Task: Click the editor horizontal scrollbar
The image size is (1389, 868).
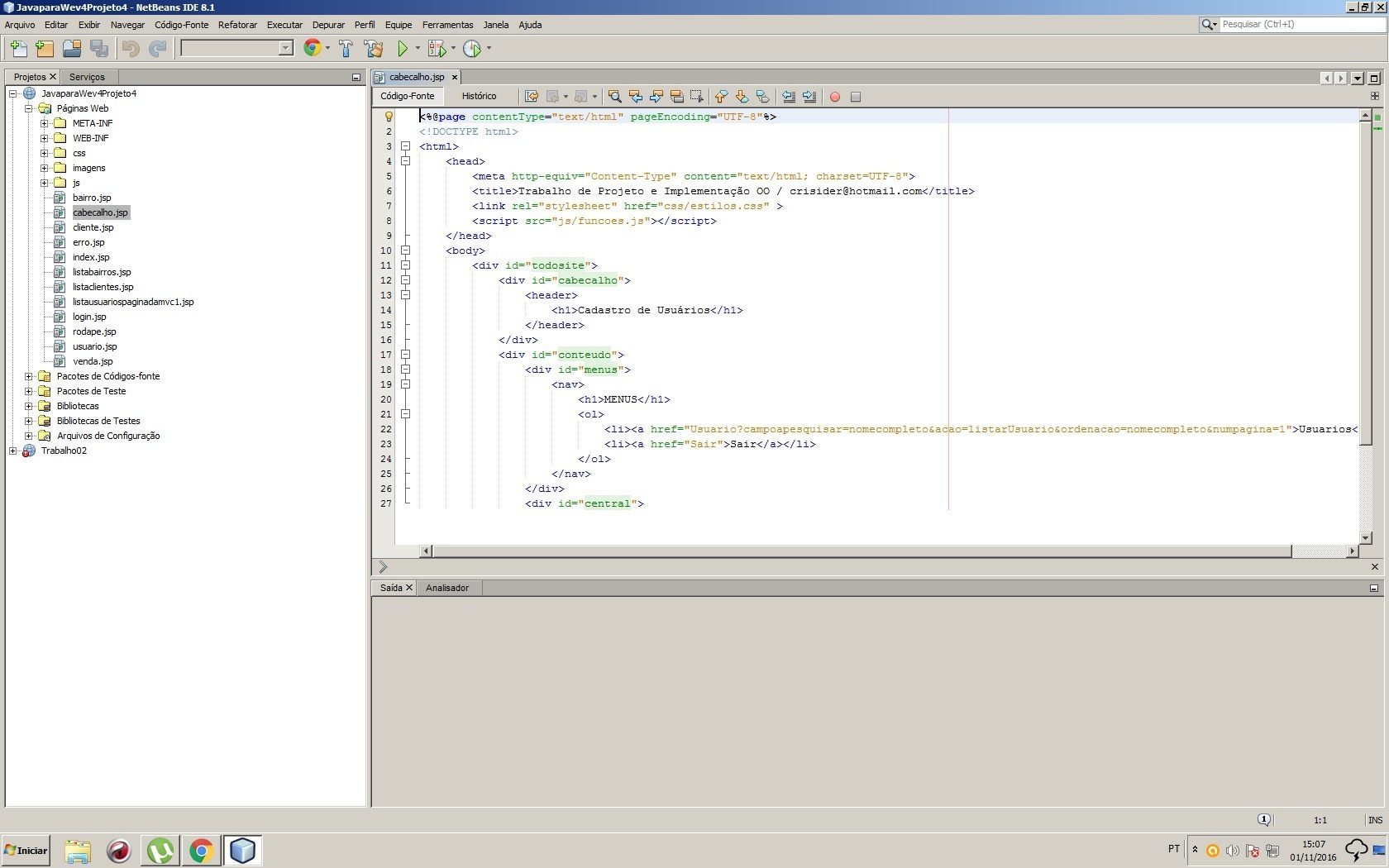Action: (862, 551)
